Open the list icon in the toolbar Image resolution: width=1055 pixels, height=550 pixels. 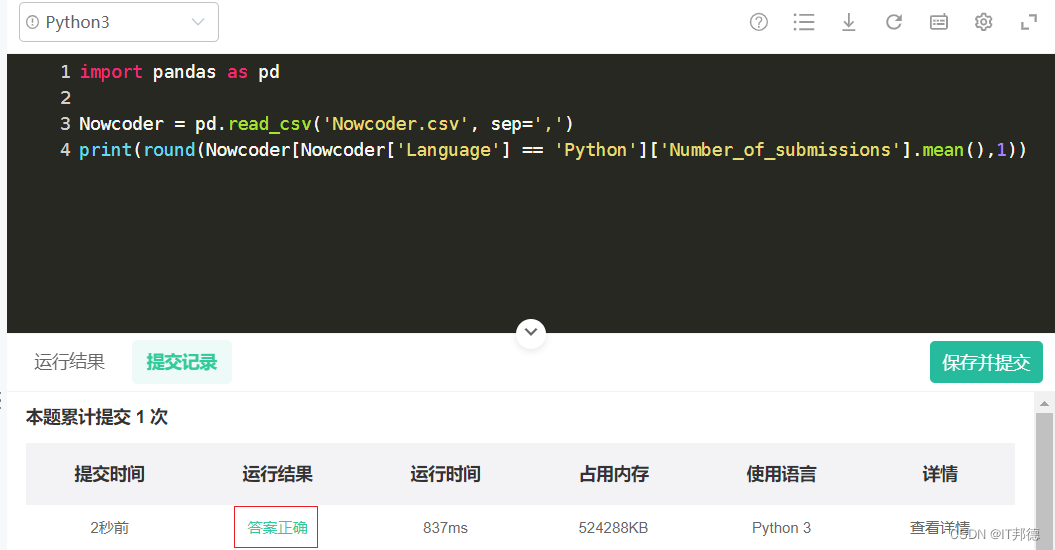pyautogui.click(x=803, y=22)
